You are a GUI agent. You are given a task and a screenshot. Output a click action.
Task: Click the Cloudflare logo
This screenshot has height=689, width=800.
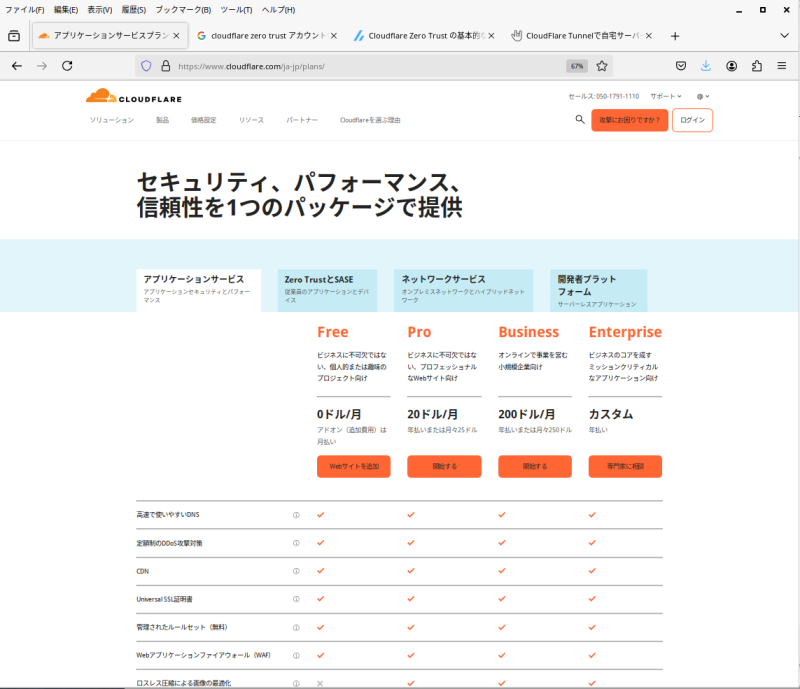pos(134,96)
